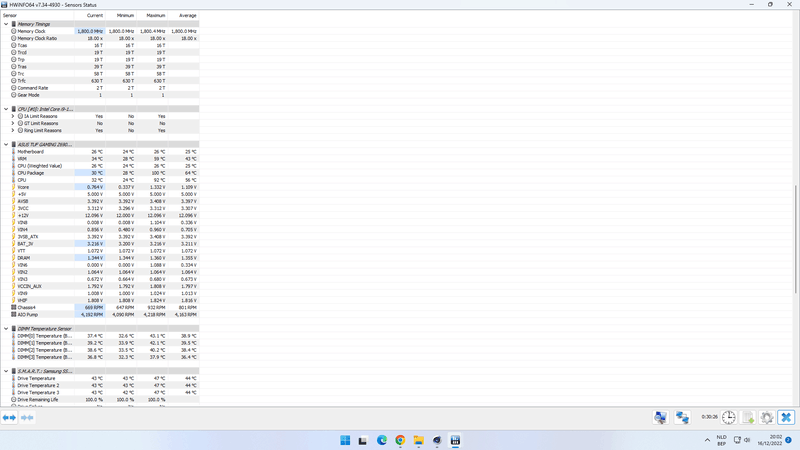The image size is (800, 450).
Task: Launch Microsoft Edge from taskbar
Action: pyautogui.click(x=382, y=440)
